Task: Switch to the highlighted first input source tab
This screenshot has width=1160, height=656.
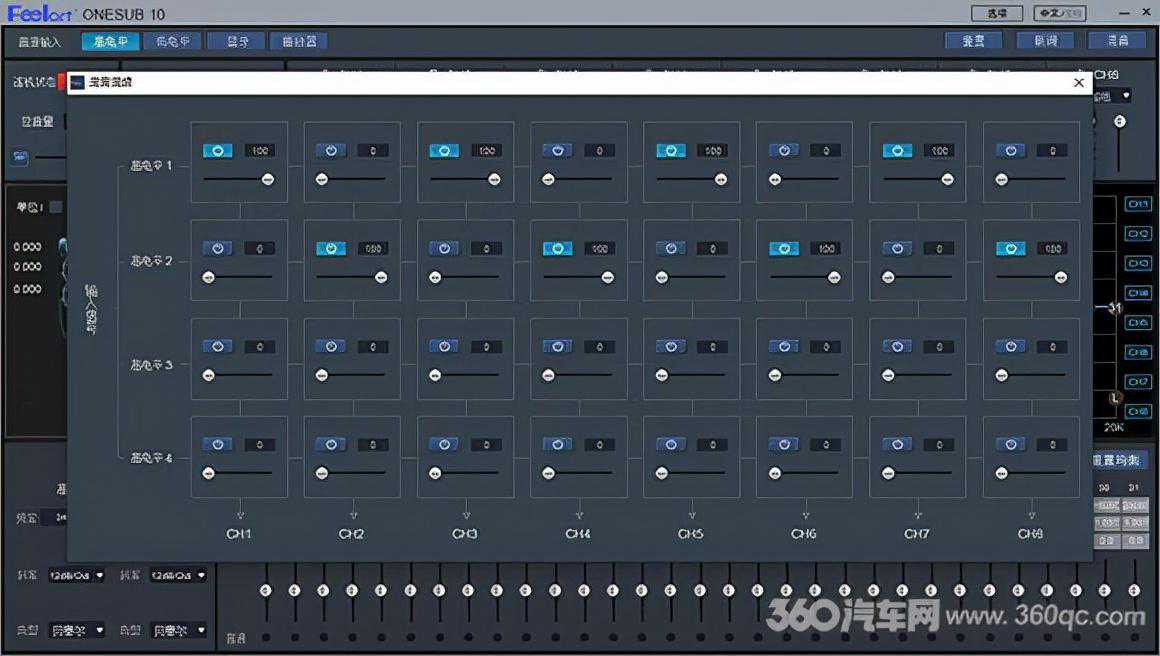Action: pos(110,41)
